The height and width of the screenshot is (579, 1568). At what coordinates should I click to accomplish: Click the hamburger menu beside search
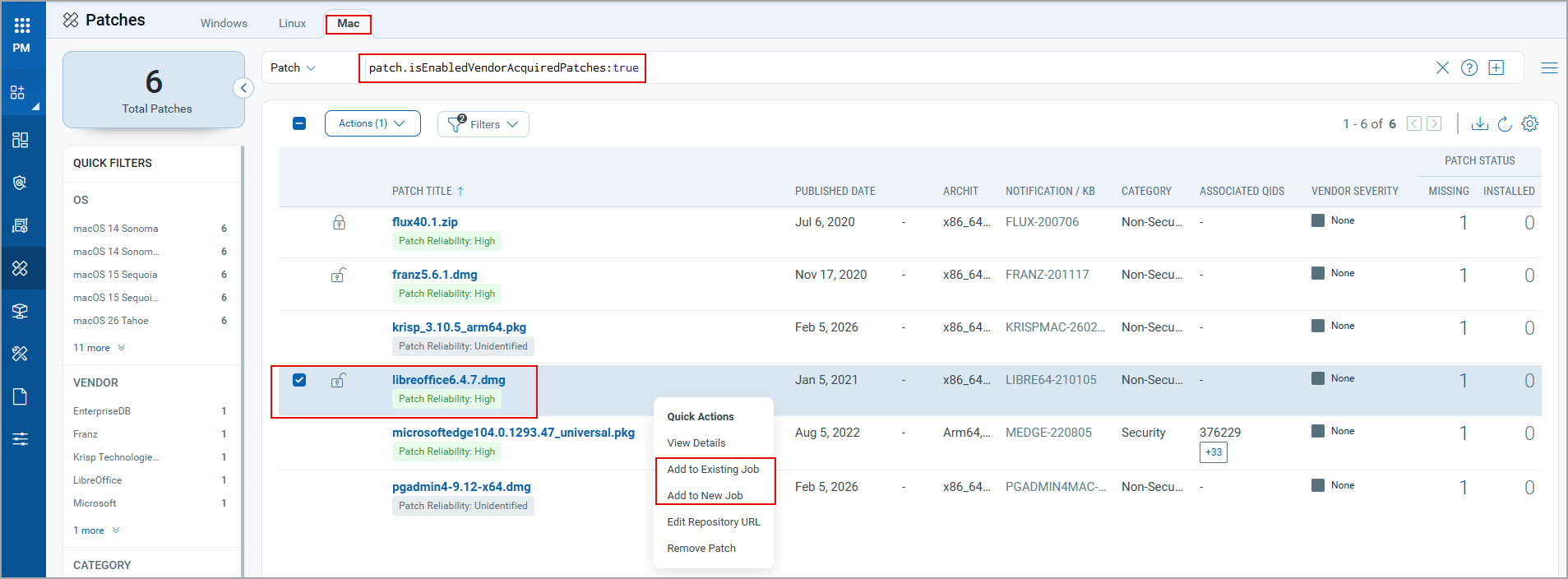[x=1549, y=67]
